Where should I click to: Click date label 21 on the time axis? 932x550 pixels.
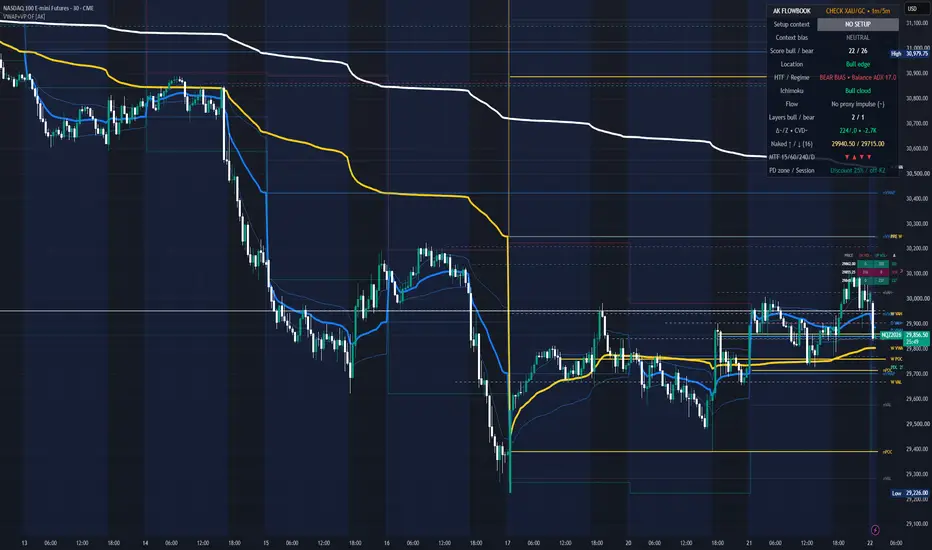click(x=749, y=543)
